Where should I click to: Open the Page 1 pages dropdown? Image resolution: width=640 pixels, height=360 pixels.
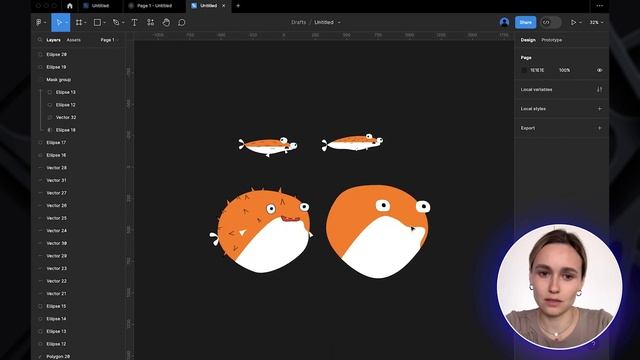click(109, 40)
